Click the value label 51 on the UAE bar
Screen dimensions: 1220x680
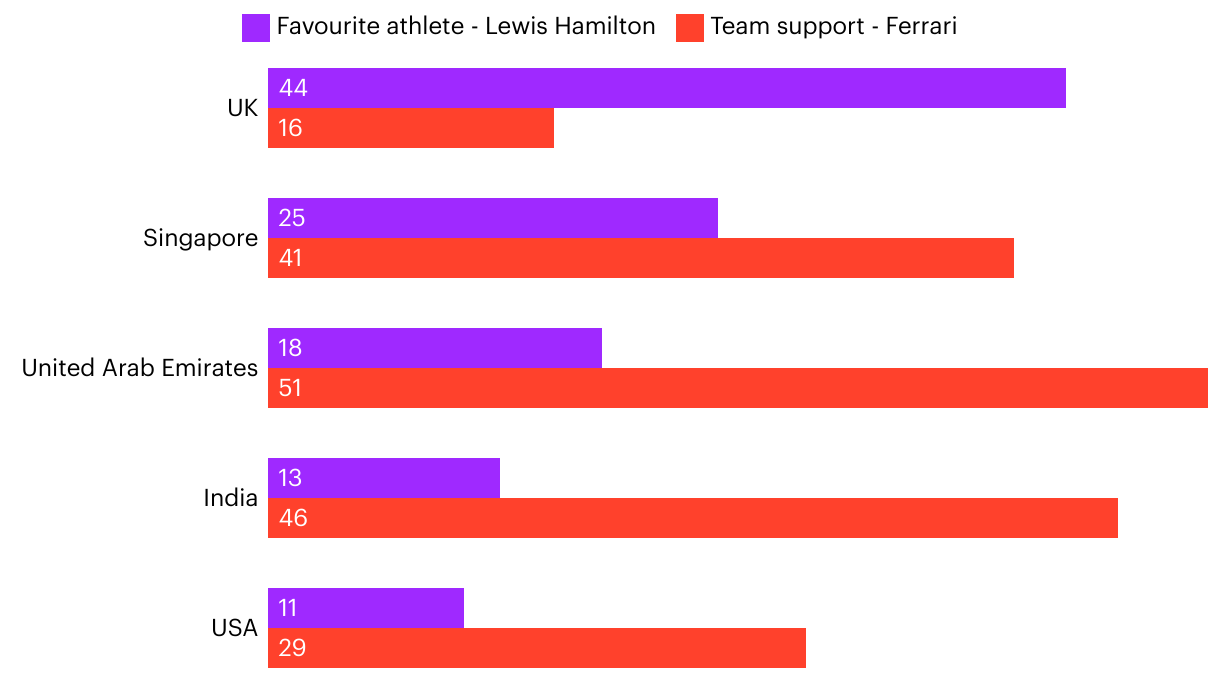point(290,388)
